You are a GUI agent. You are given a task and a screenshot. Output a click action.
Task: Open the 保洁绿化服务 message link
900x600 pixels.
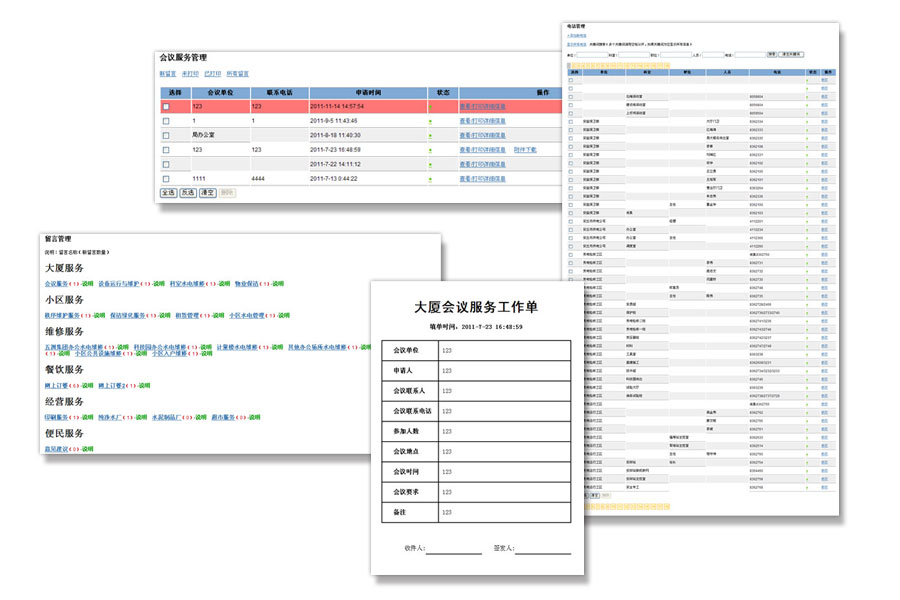(x=127, y=315)
